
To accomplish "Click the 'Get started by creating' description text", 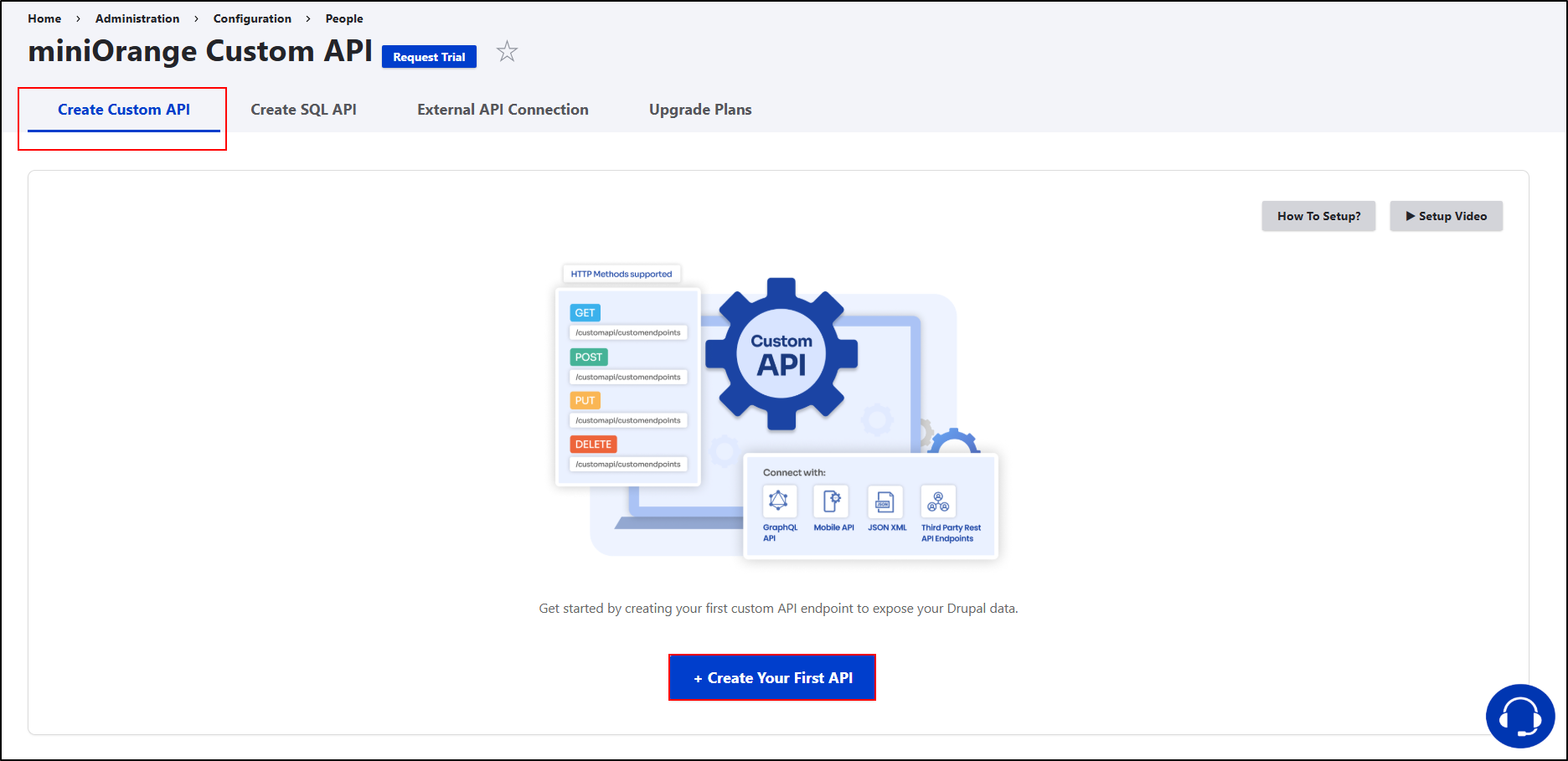I will tap(778, 609).
